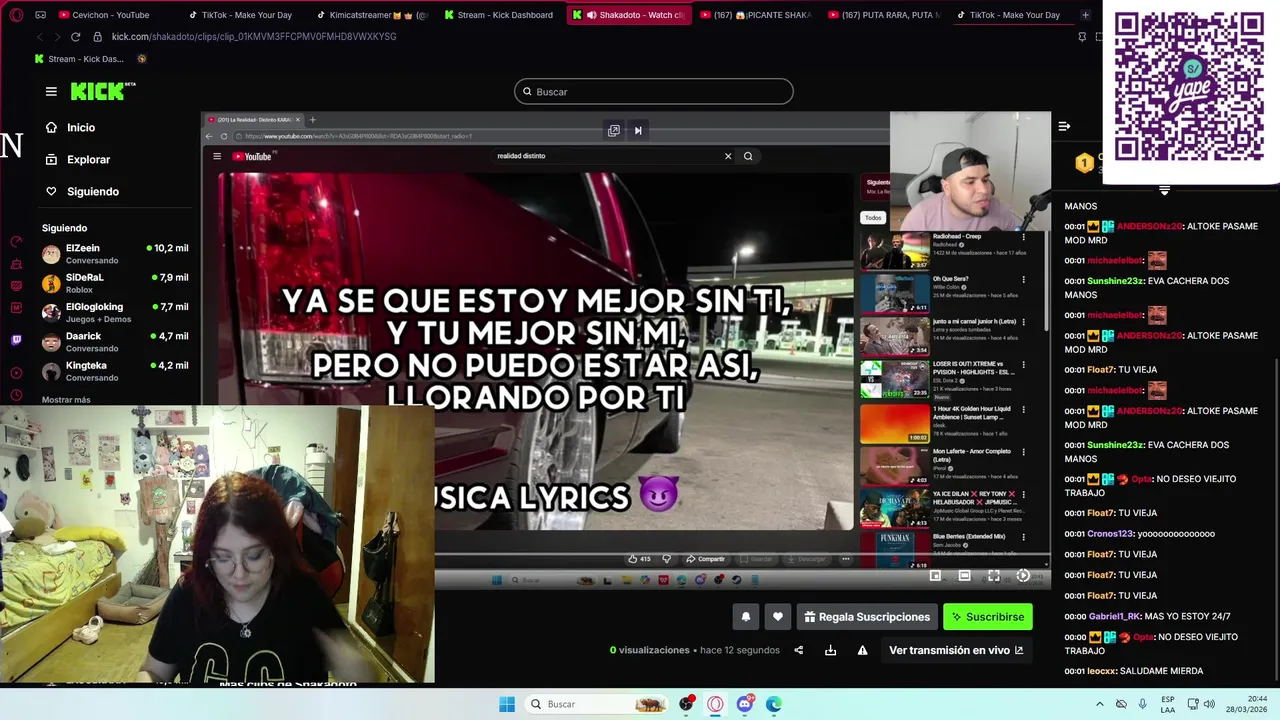Report the clip with the warning icon
The image size is (1280, 720).
tap(862, 650)
